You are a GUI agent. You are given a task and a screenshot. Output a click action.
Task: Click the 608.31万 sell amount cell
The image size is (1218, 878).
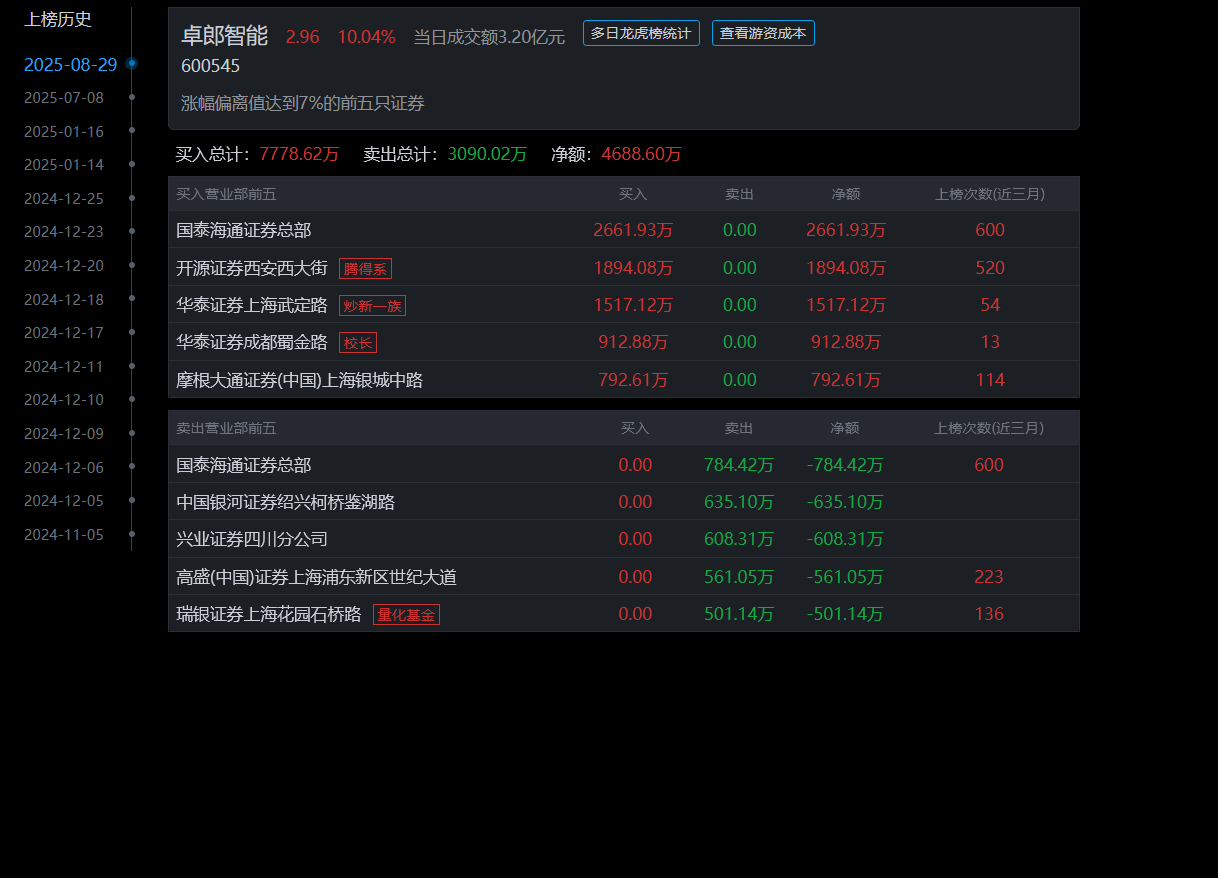click(x=739, y=539)
